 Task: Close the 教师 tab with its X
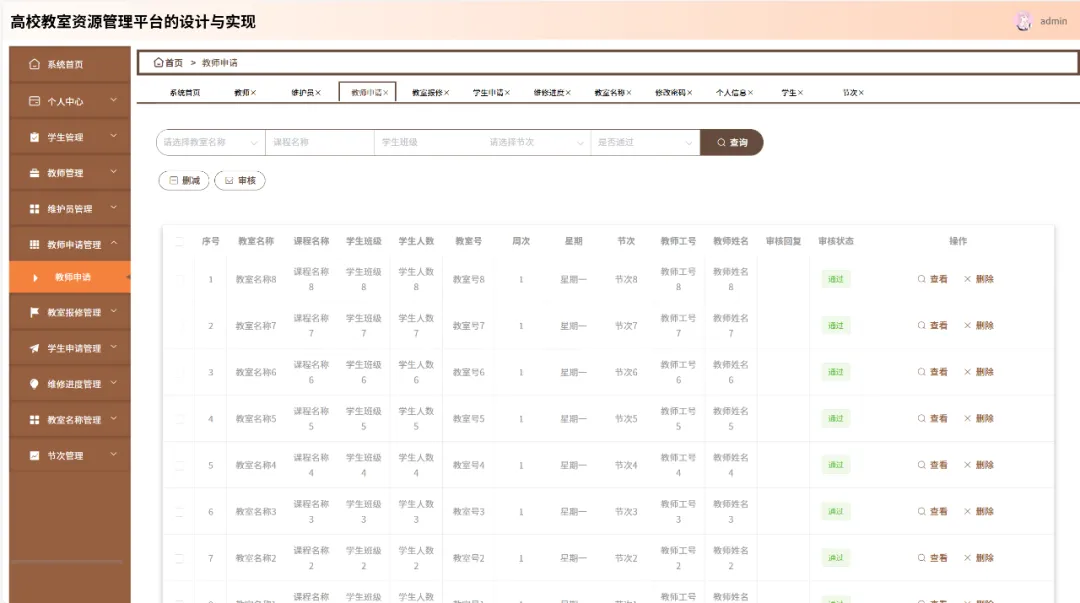[x=253, y=92]
